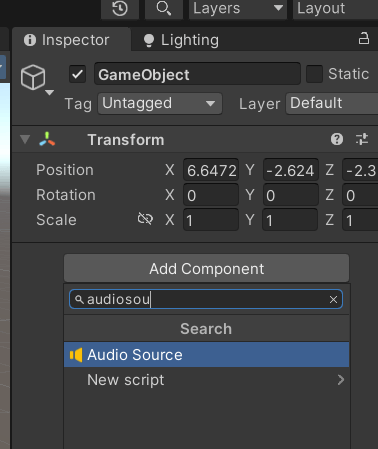Click the Static label text
This screenshot has height=449, width=378.
(x=349, y=74)
